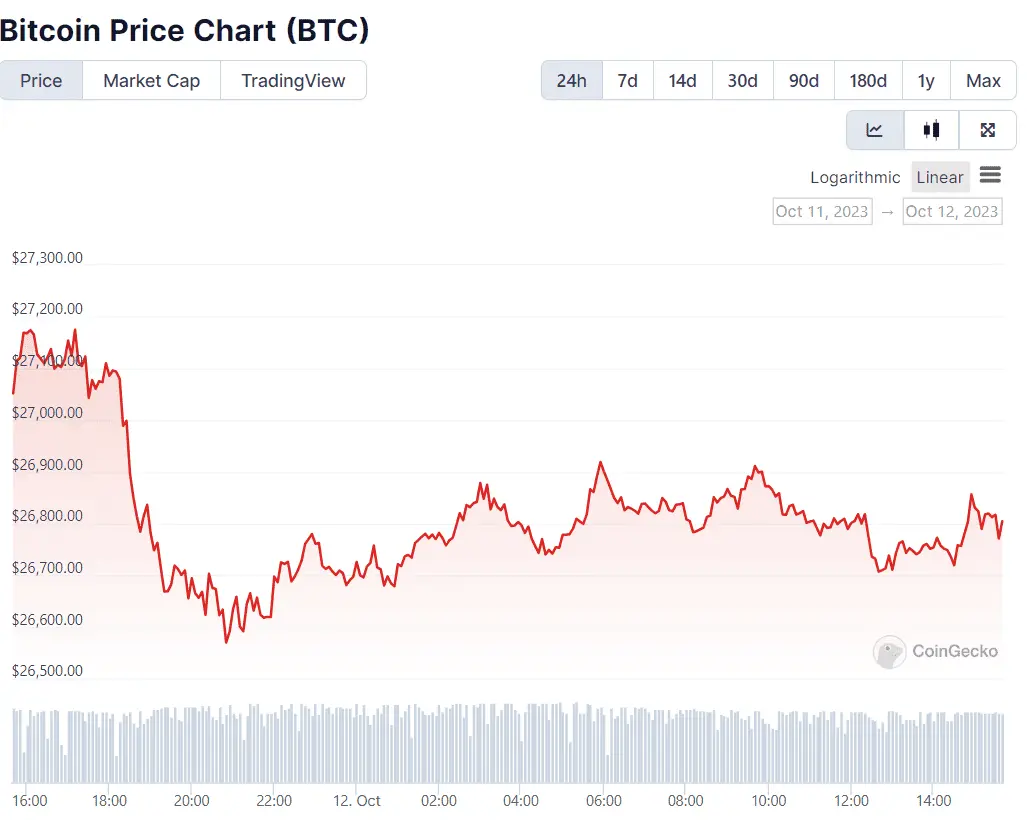Toggle the 24h time range
The image size is (1027, 825).
click(571, 80)
